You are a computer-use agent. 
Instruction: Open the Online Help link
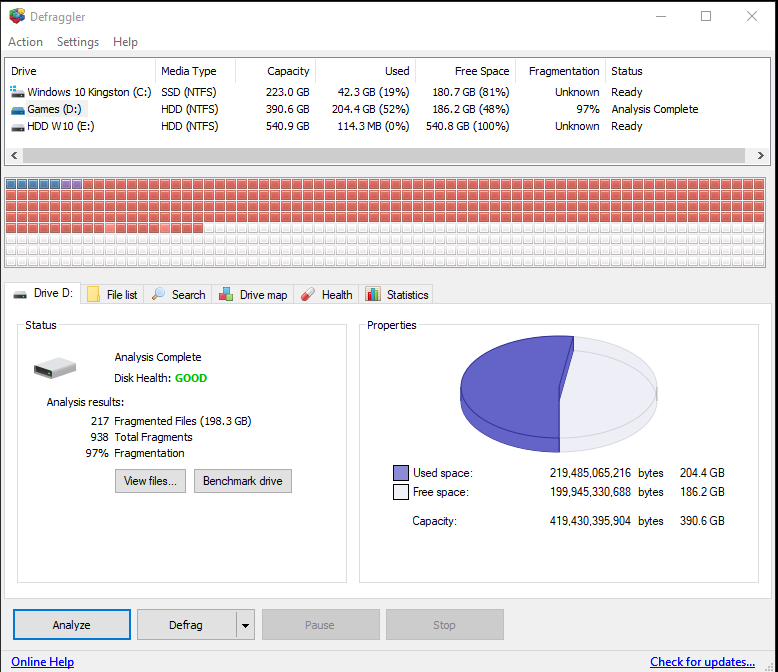pos(43,662)
